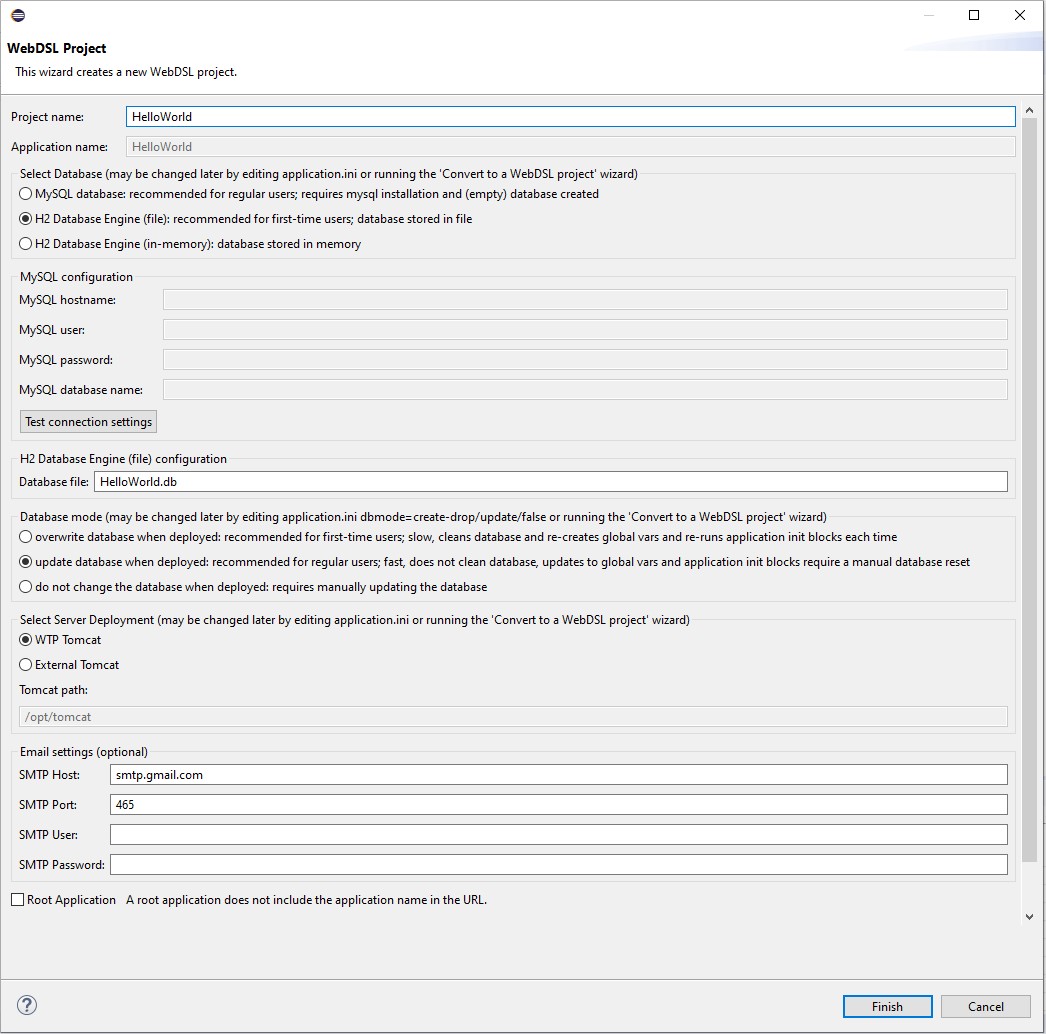1046x1034 pixels.
Task: Maximize the wizard window
Action: pyautogui.click(x=974, y=15)
